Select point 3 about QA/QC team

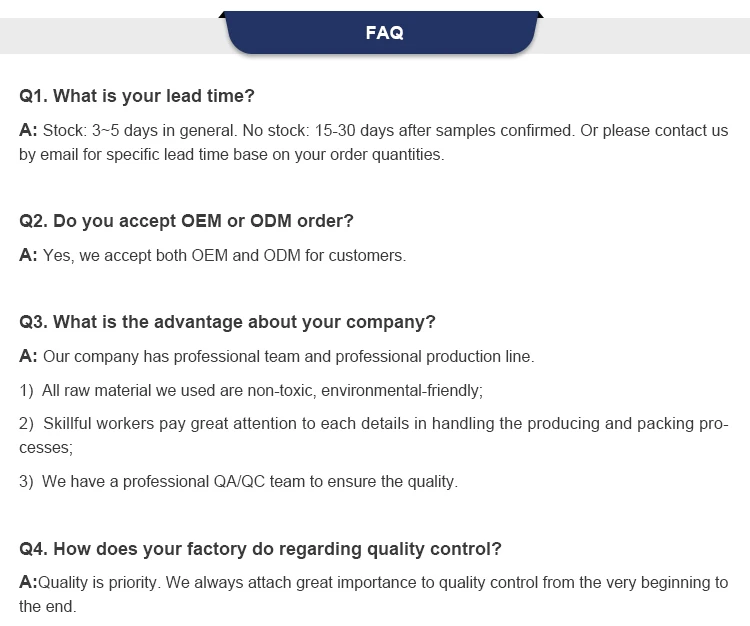(x=238, y=481)
